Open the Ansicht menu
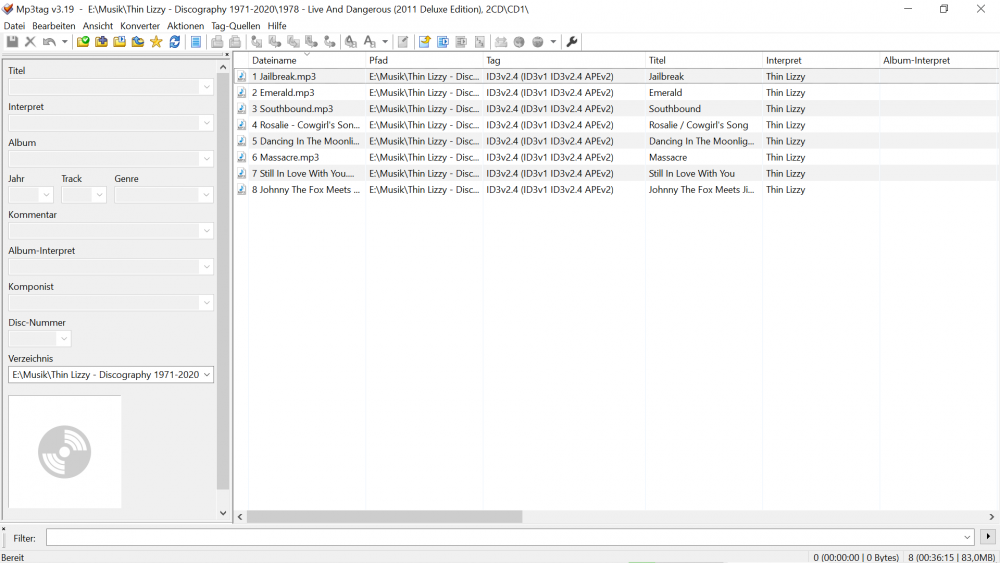The image size is (1000, 563). tap(98, 26)
